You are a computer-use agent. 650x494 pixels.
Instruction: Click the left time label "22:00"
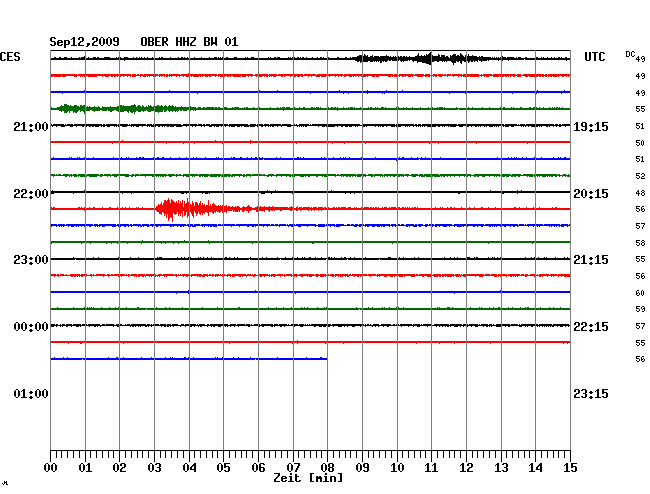pos(31,194)
